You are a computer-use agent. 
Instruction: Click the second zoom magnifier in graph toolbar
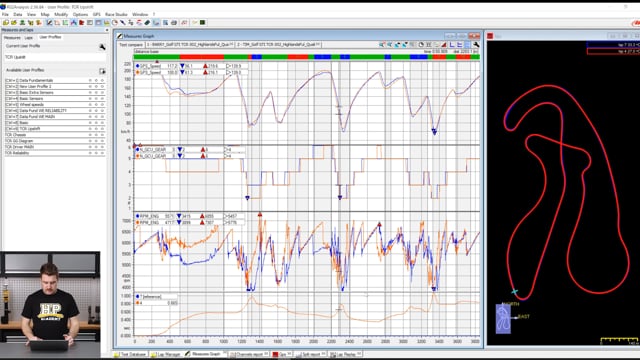point(389,44)
